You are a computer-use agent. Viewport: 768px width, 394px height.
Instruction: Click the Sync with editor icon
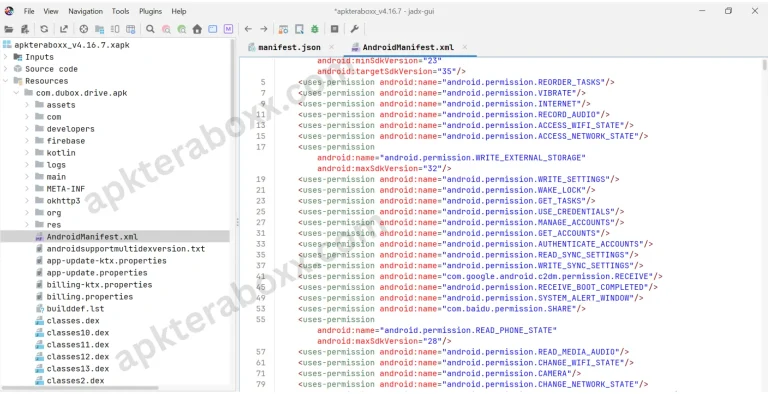click(x=84, y=29)
